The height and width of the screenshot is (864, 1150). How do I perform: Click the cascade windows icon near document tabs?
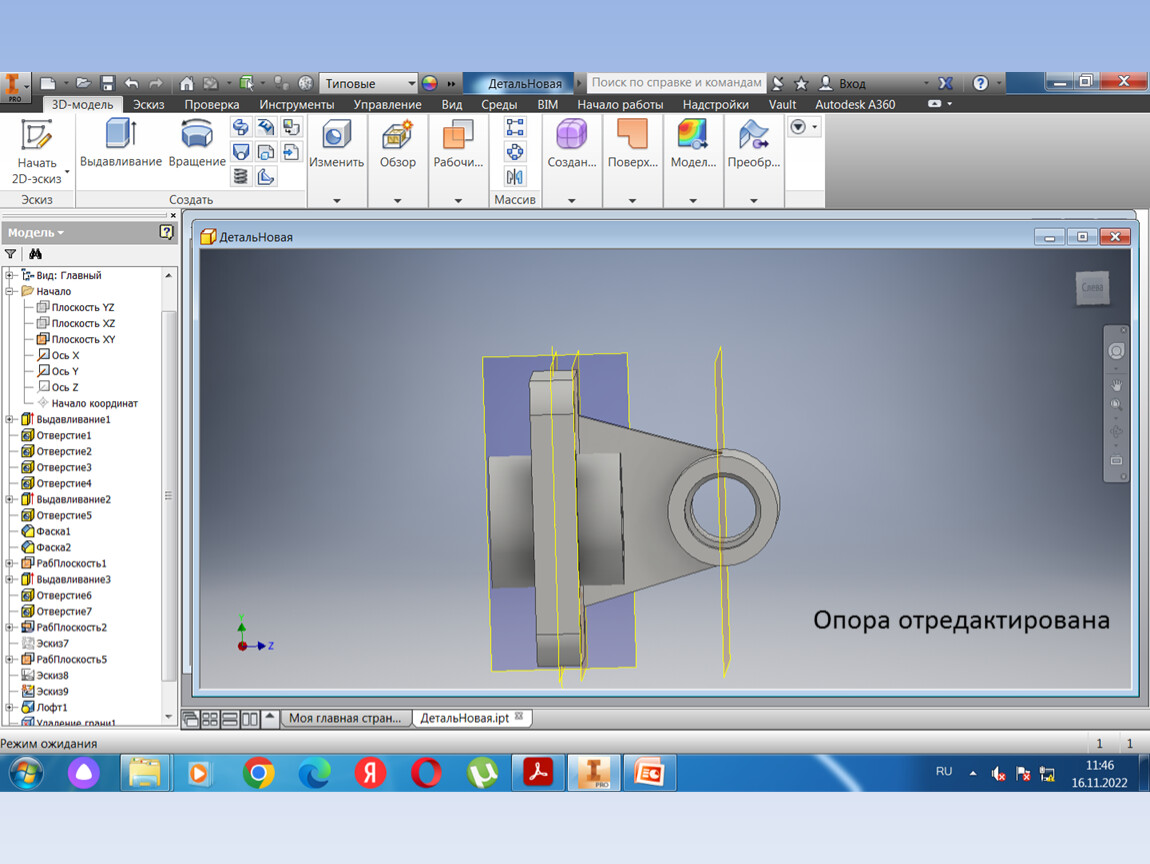point(190,719)
